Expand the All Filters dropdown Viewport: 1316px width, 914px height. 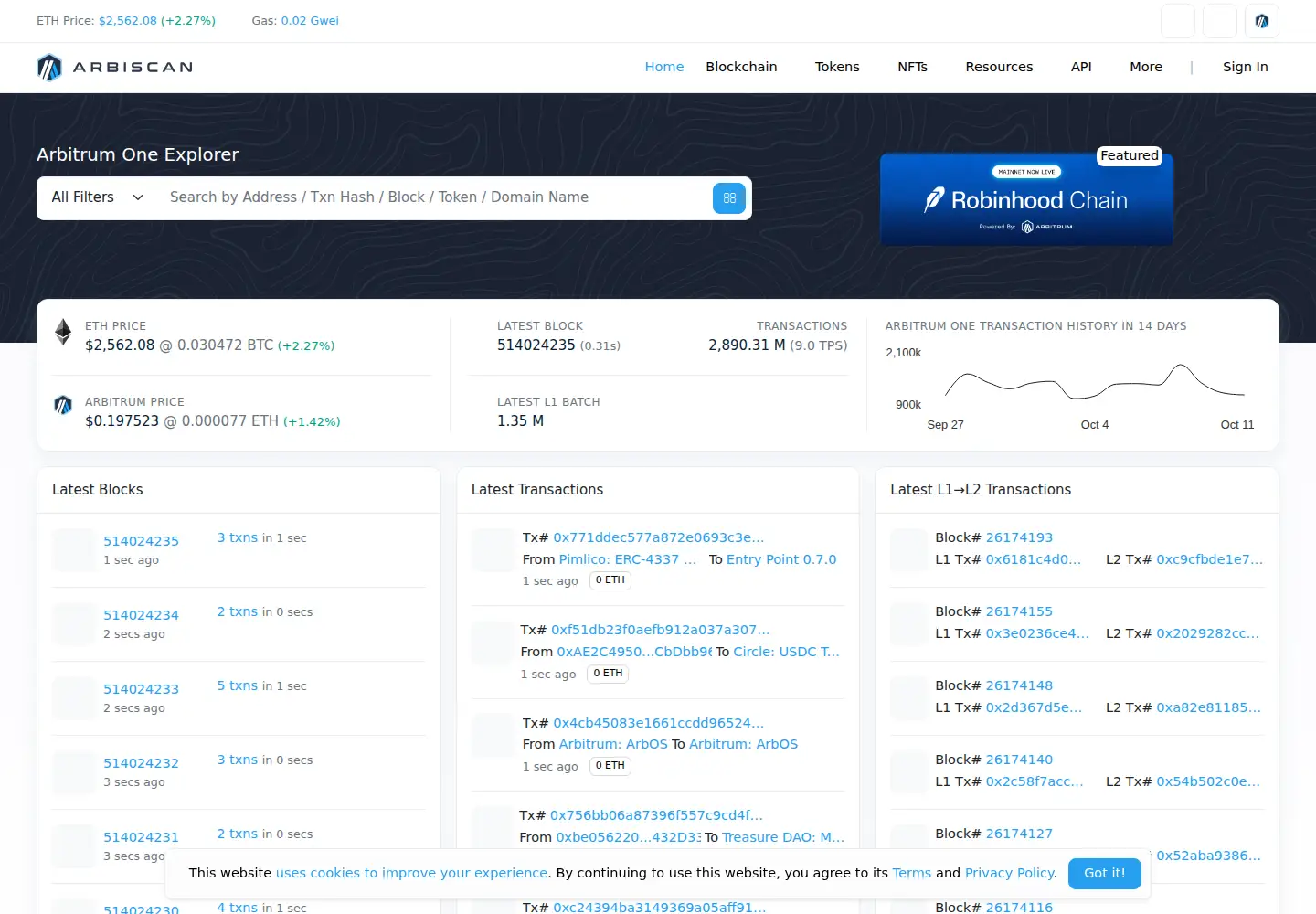(98, 197)
